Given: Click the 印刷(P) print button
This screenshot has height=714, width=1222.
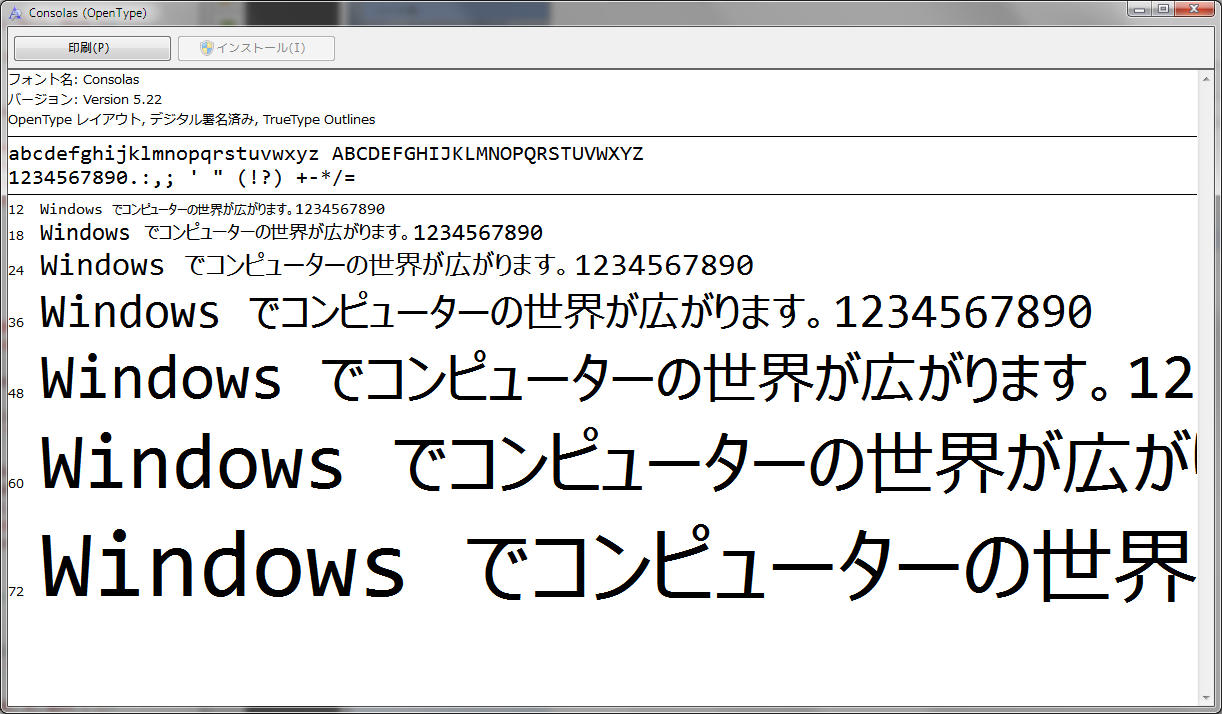Looking at the screenshot, I should coord(92,48).
